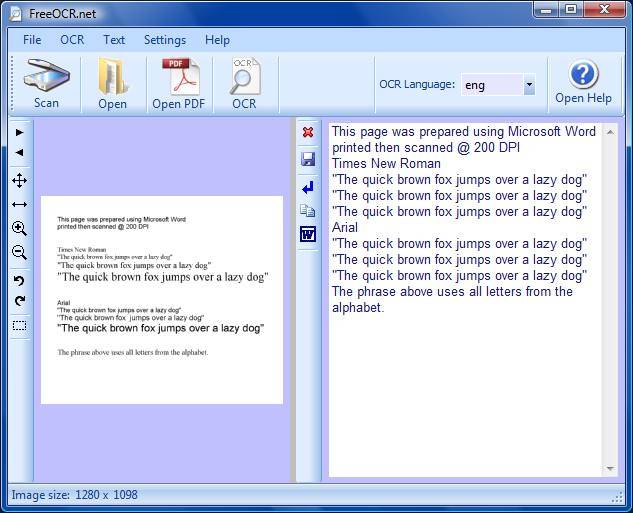The image size is (633, 513).
Task: Rotate image counterclockwise
Action: point(19,280)
